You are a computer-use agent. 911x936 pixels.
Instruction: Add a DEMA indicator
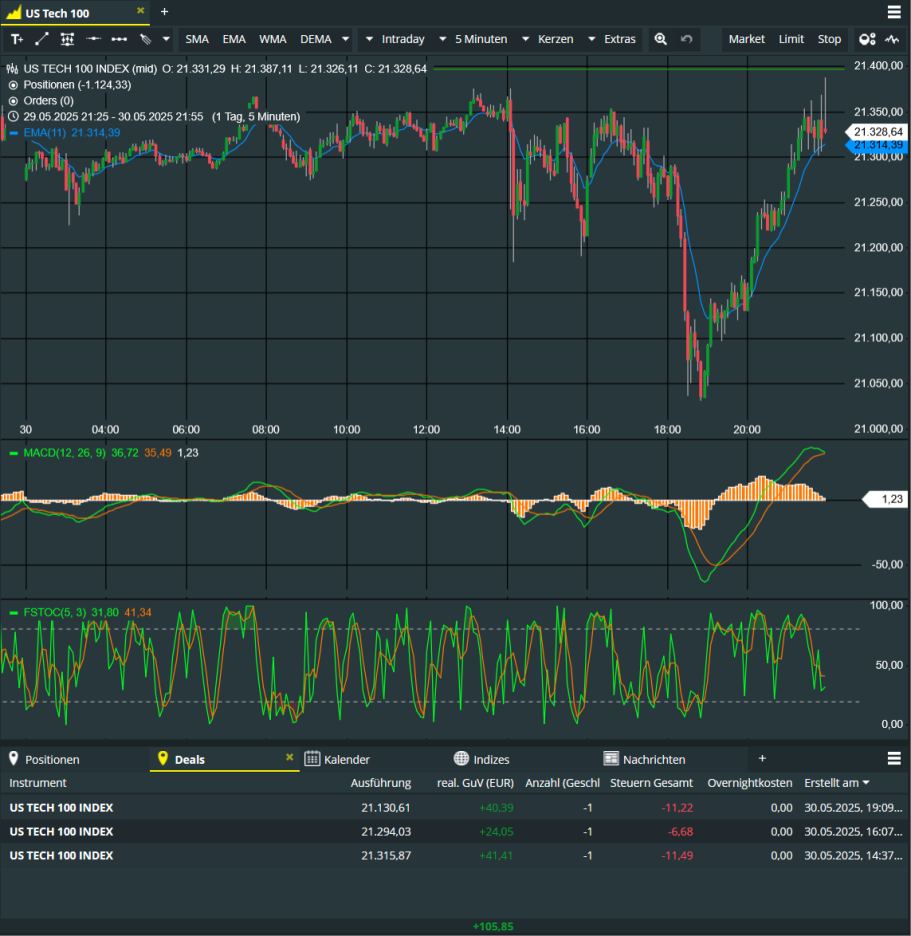click(x=316, y=39)
